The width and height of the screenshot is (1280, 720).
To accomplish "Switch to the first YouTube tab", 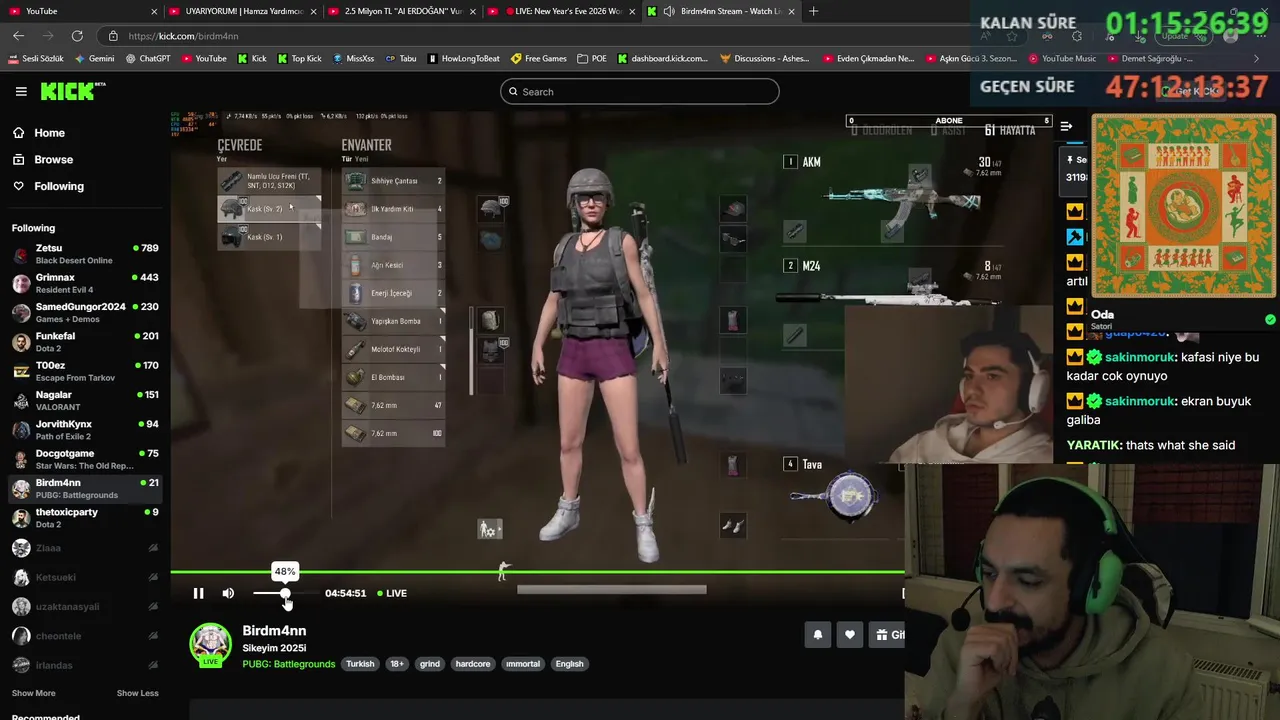I will [80, 11].
